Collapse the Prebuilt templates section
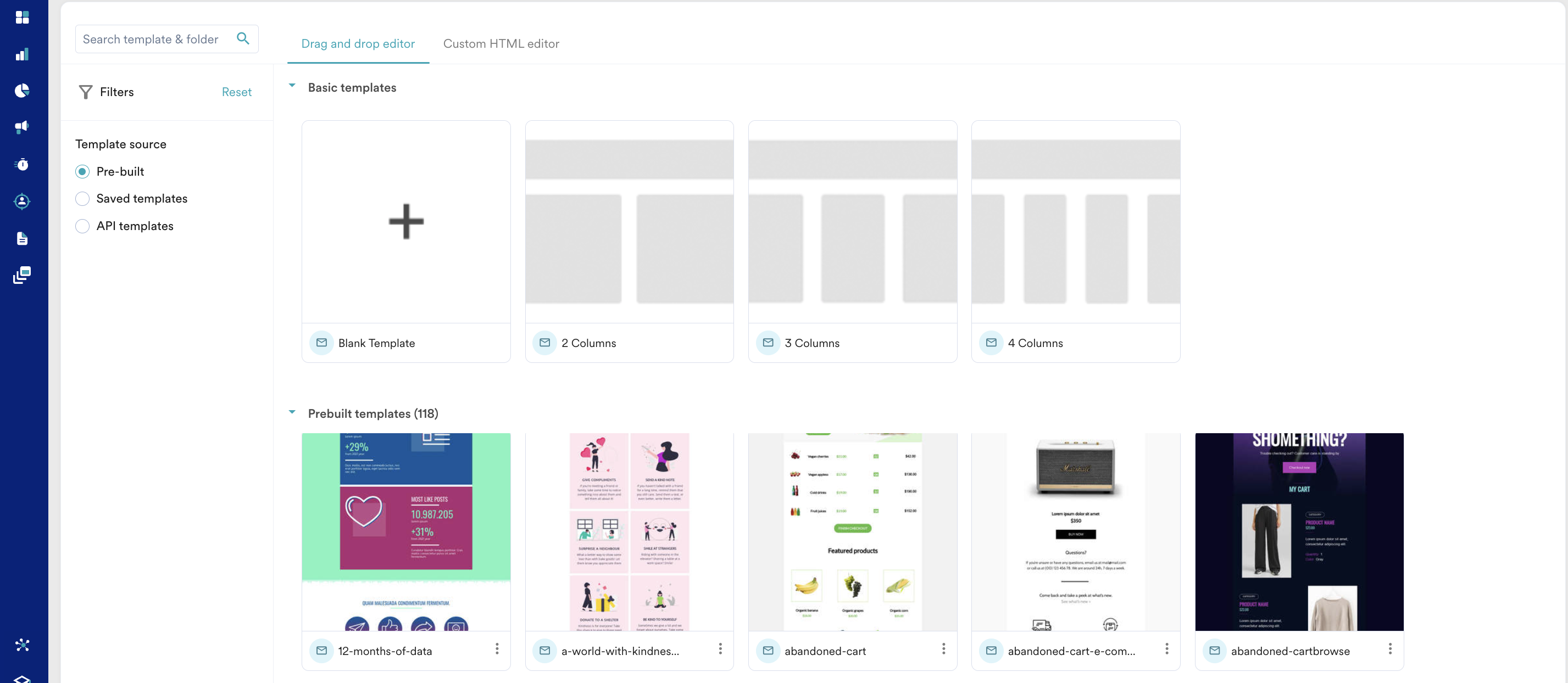1568x683 pixels. (x=292, y=413)
